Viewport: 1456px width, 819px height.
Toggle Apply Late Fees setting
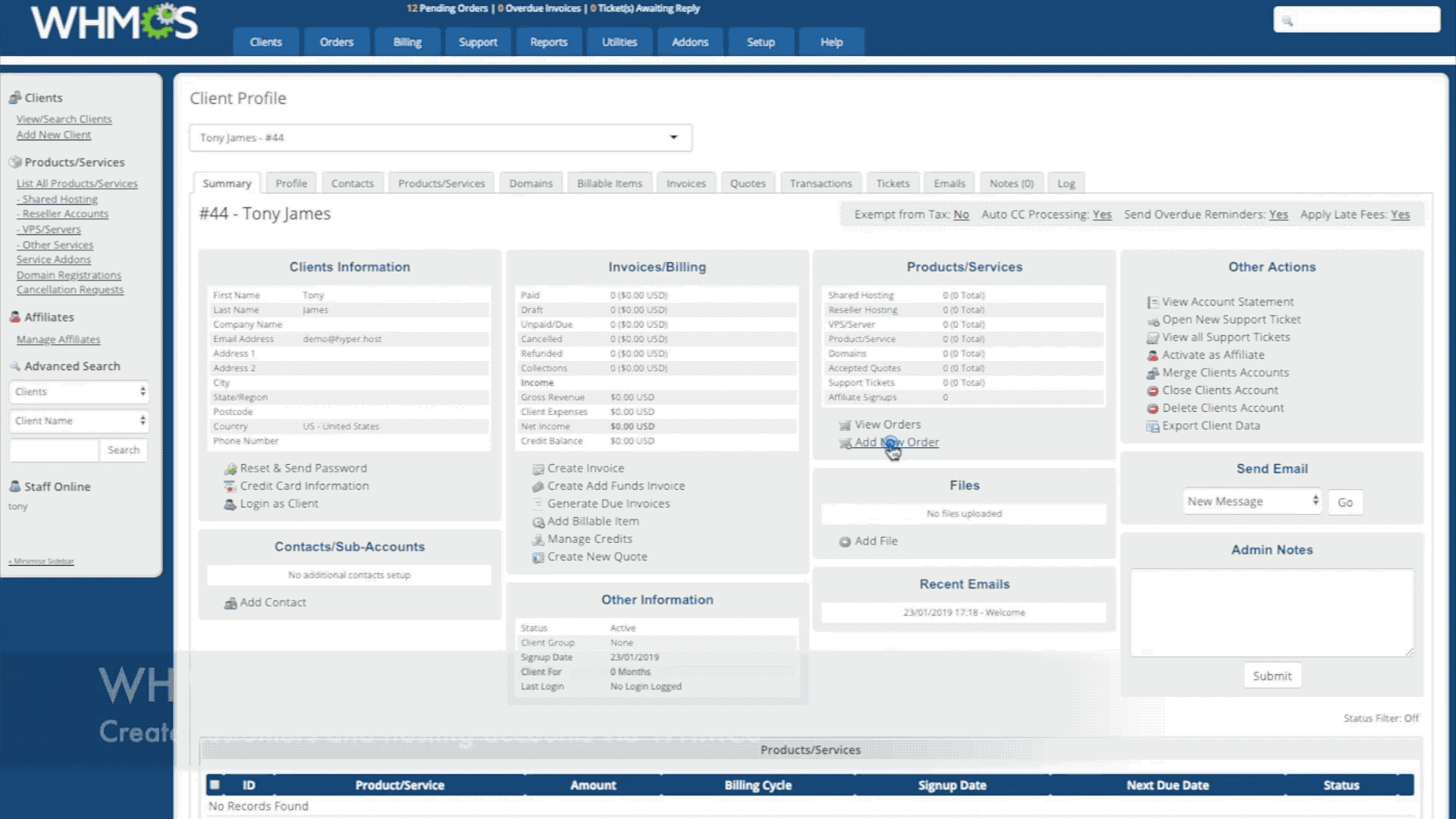tap(1400, 215)
